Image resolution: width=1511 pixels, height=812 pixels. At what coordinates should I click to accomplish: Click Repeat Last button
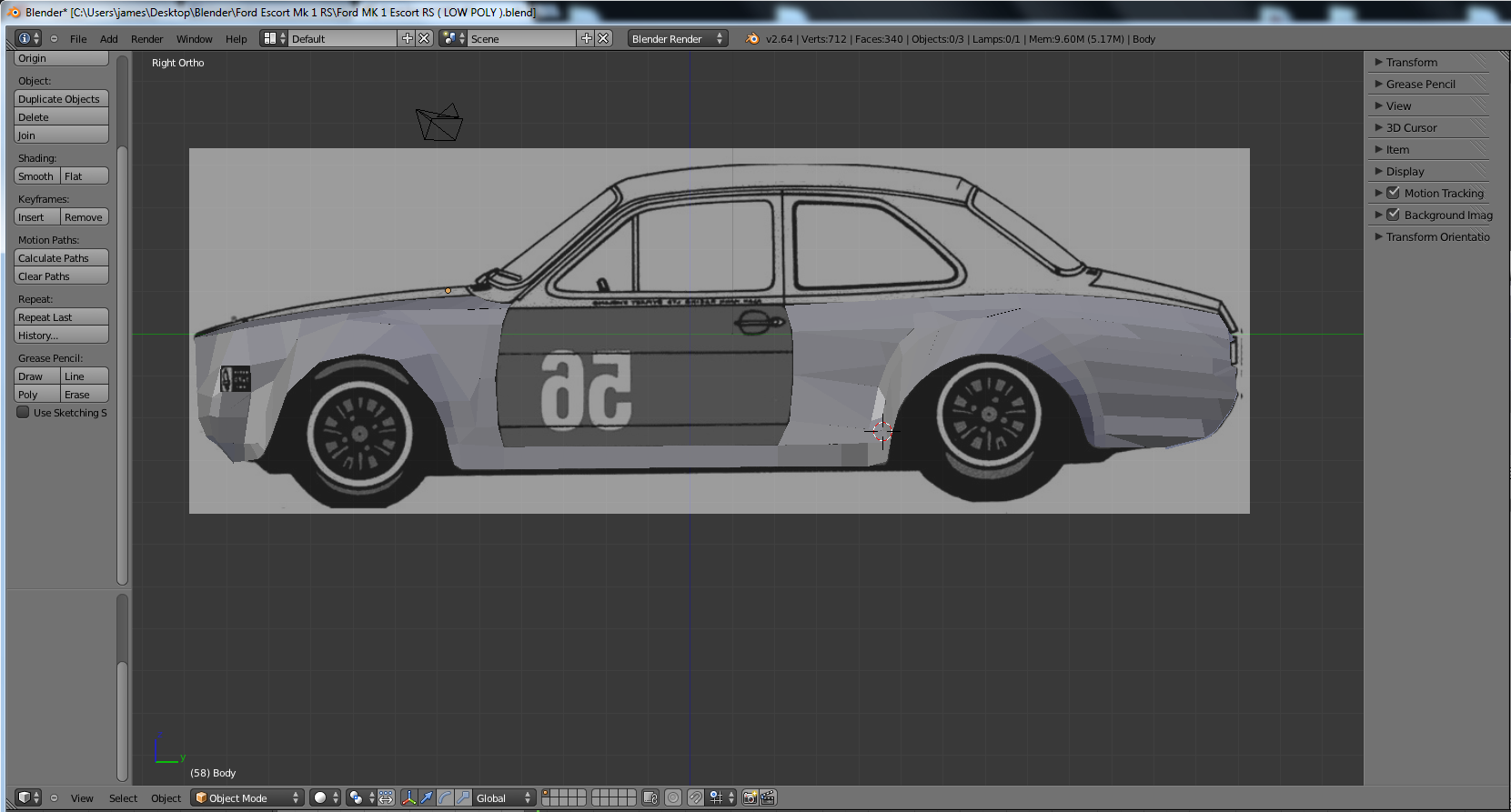coord(62,316)
